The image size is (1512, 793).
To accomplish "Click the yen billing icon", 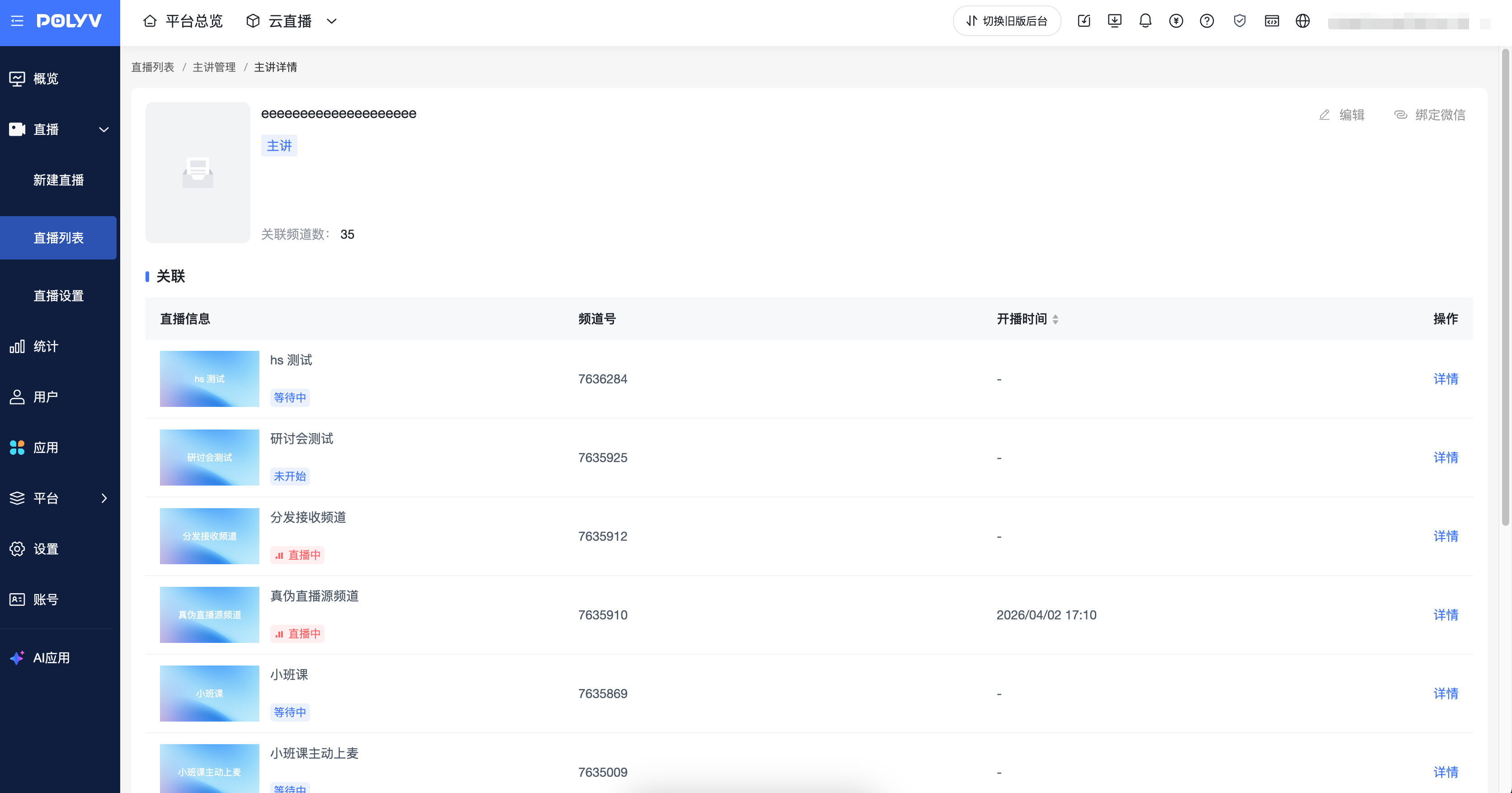I will (1176, 21).
